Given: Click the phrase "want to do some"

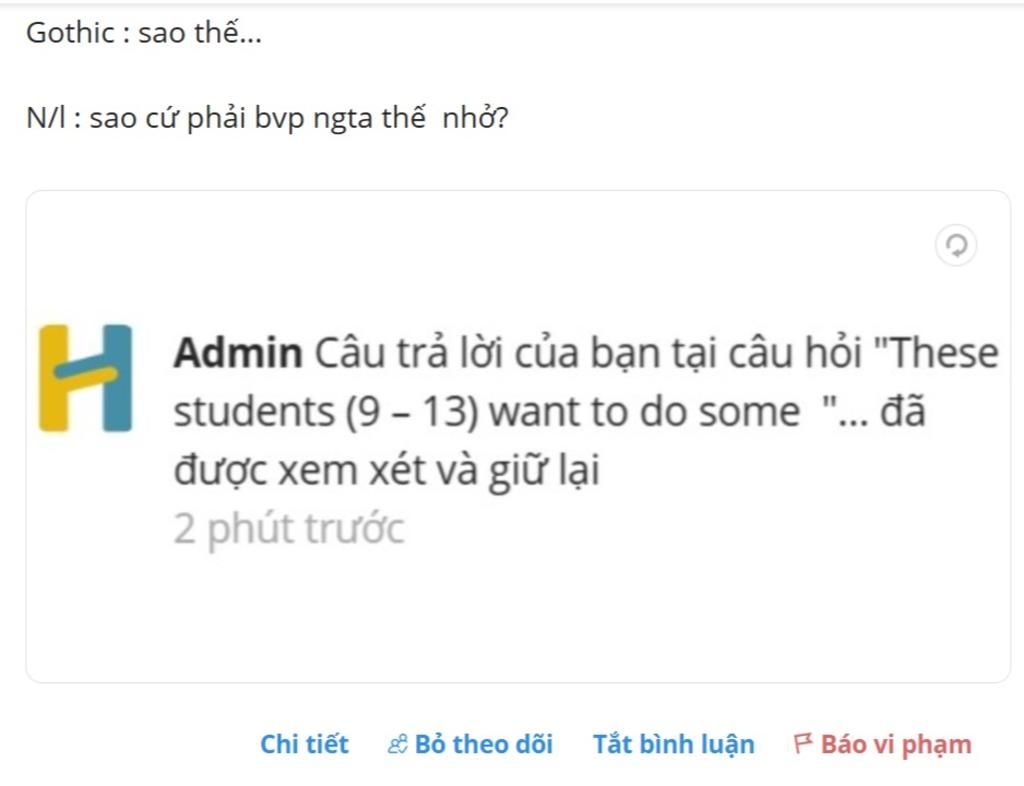Looking at the screenshot, I should (x=644, y=412).
